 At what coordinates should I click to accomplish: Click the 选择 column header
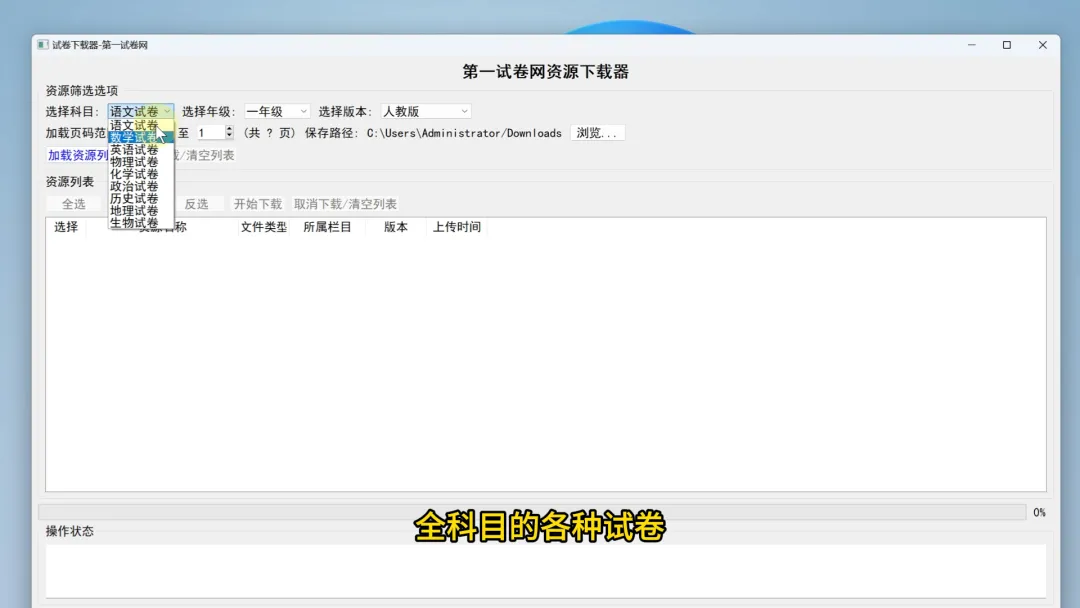[x=66, y=227]
